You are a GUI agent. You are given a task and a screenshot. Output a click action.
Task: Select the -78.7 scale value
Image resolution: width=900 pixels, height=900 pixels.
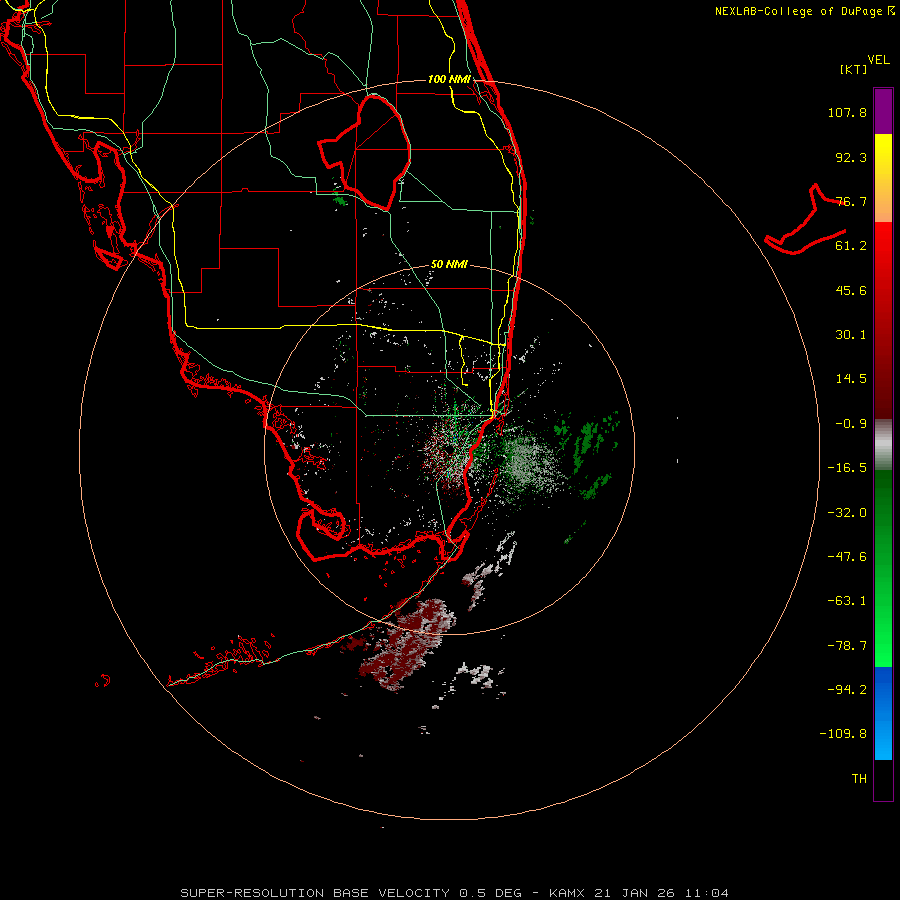pyautogui.click(x=847, y=646)
